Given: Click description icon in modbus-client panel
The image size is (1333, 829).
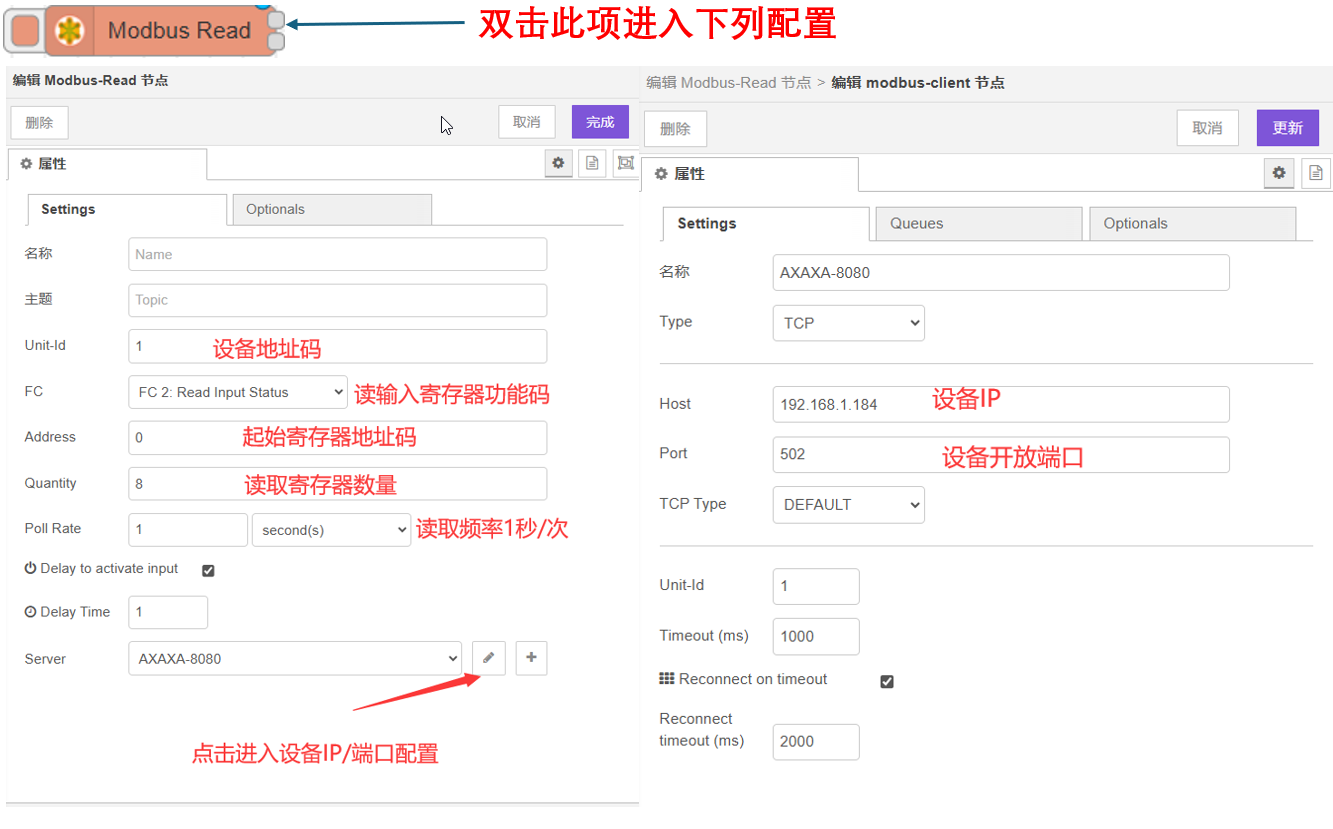Looking at the screenshot, I should click(1315, 173).
